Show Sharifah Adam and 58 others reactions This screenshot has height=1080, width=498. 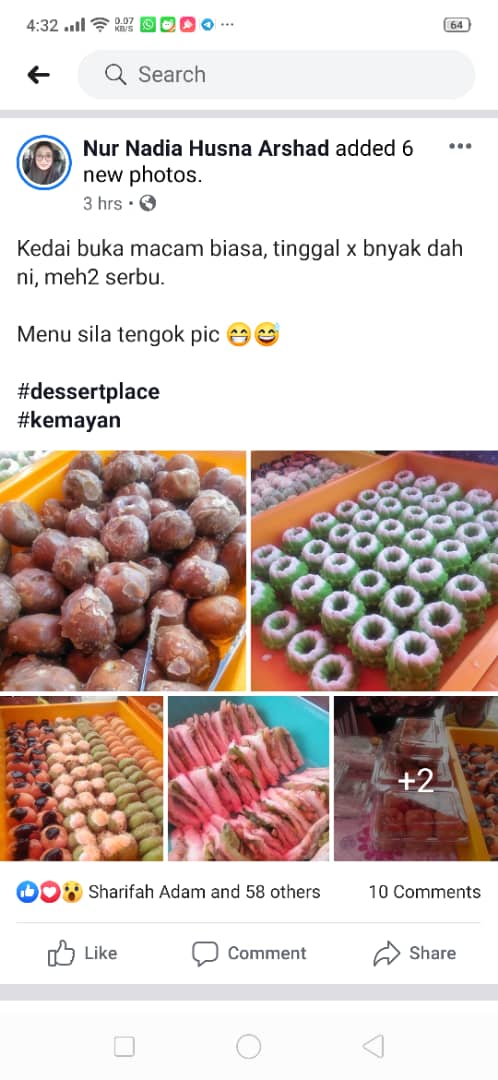(204, 892)
